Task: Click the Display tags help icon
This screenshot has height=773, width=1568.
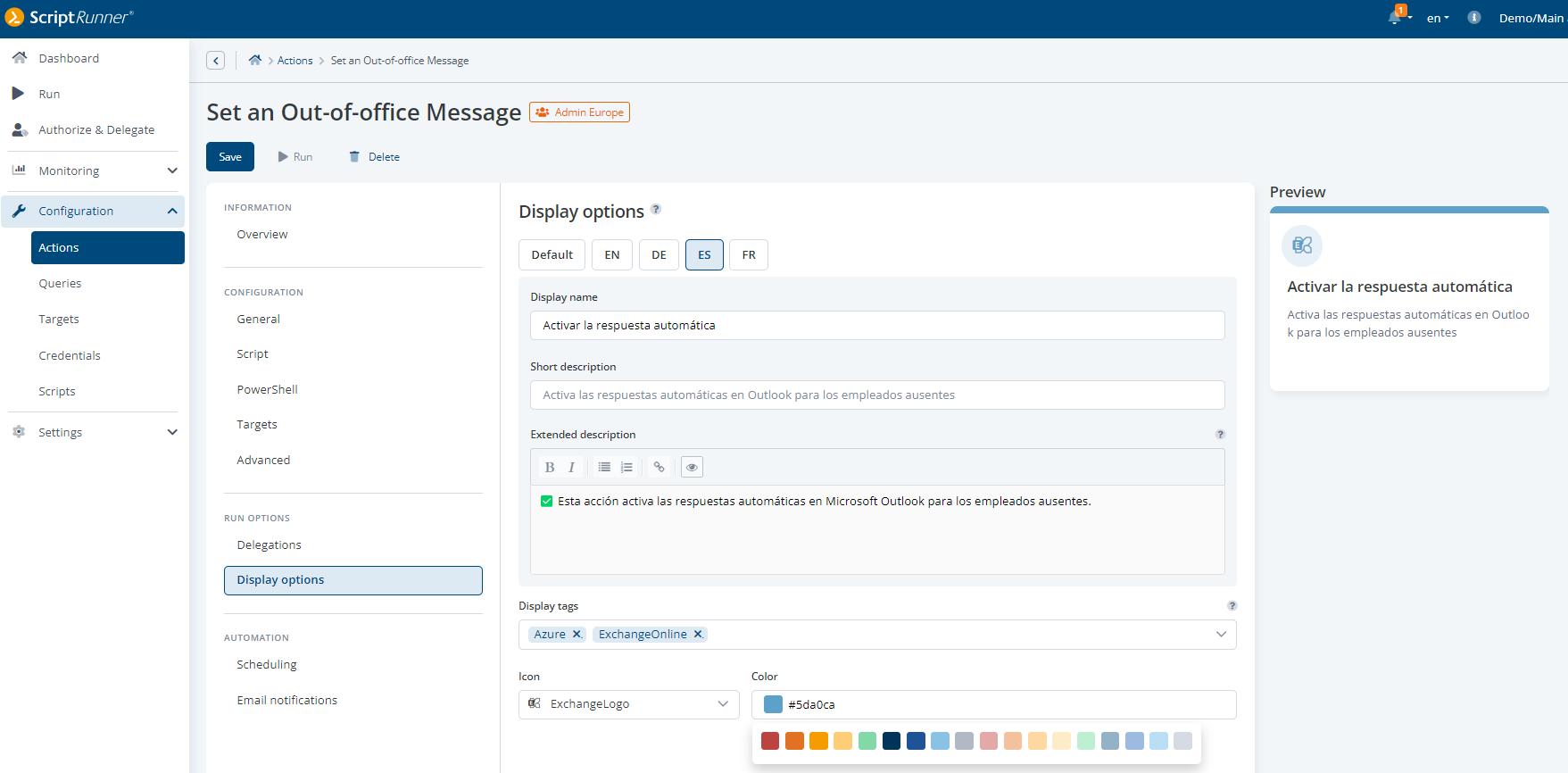Action: (x=1232, y=606)
